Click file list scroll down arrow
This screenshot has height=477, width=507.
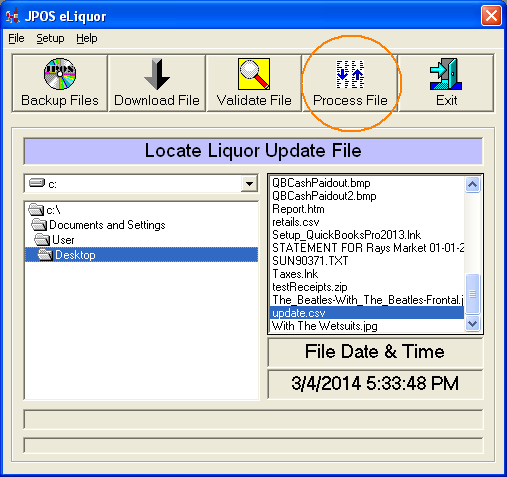[x=472, y=323]
